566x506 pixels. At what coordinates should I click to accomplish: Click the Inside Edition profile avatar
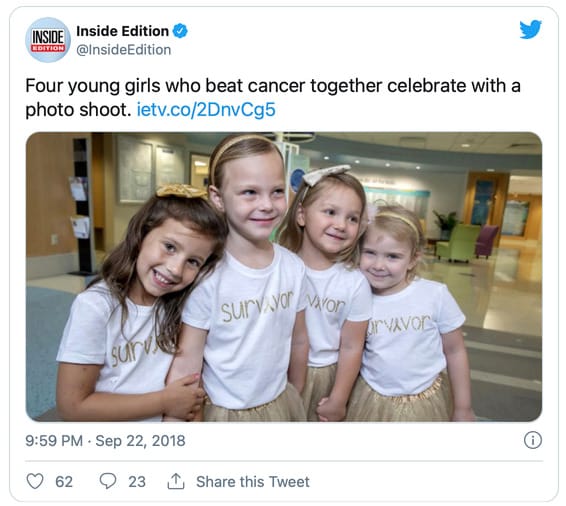[48, 40]
